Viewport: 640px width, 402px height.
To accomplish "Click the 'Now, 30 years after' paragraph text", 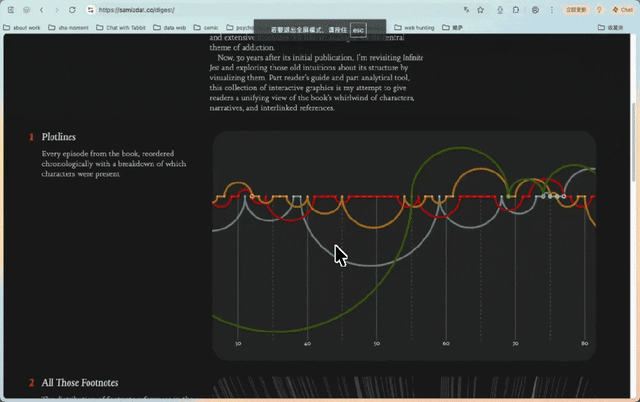I will 316,82.
